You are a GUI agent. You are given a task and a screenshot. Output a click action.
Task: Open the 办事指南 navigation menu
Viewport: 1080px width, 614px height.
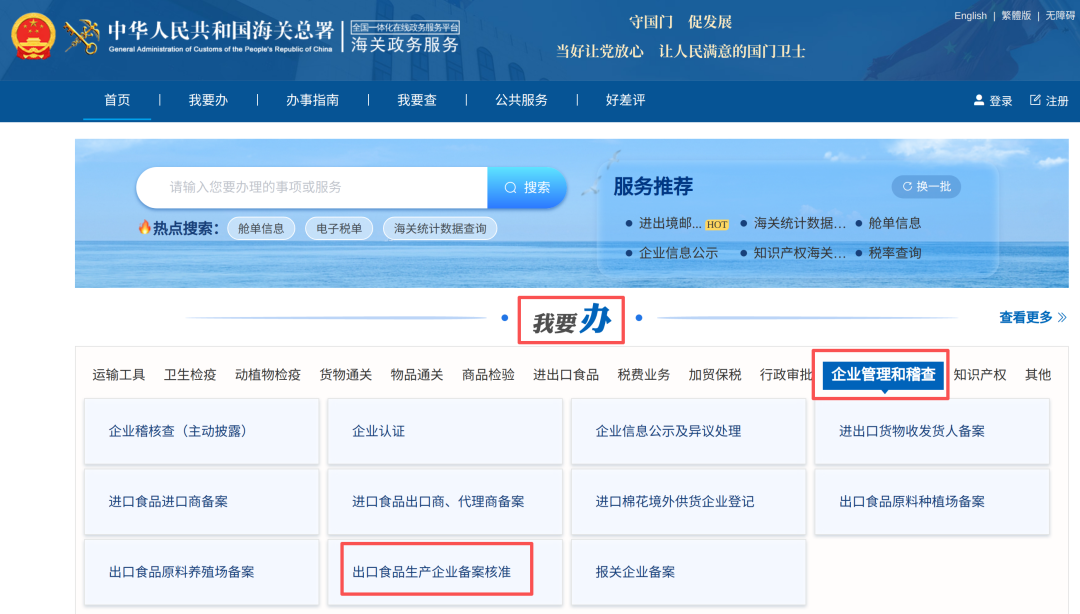[x=313, y=100]
